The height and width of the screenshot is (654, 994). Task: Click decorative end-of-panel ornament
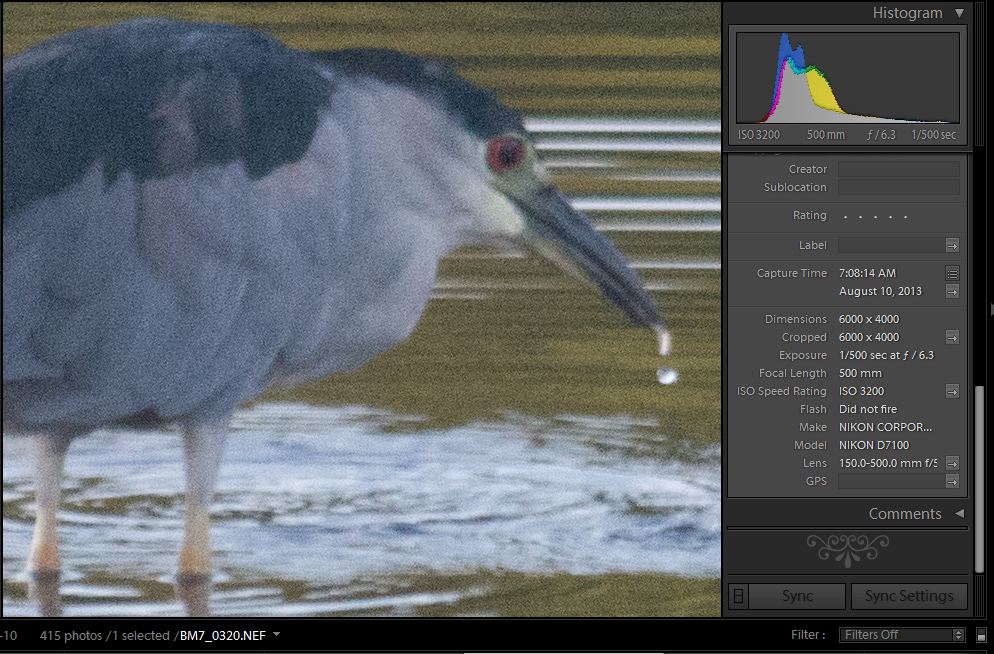click(x=847, y=548)
